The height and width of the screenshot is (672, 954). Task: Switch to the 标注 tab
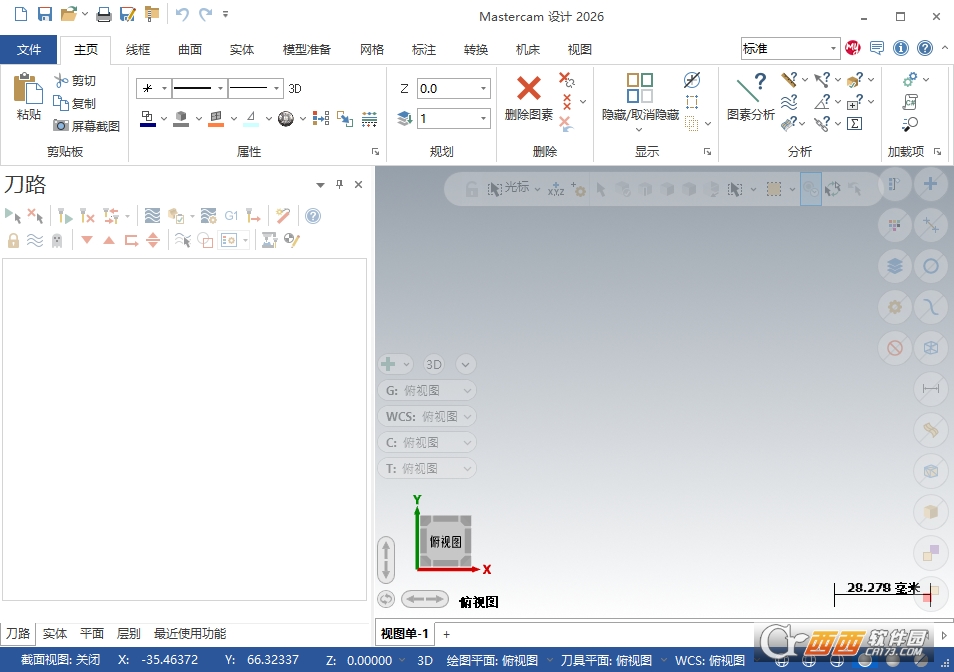click(x=423, y=49)
